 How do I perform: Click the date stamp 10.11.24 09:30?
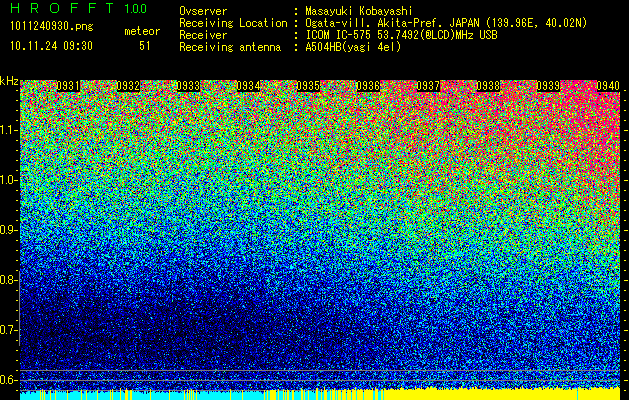click(x=51, y=46)
